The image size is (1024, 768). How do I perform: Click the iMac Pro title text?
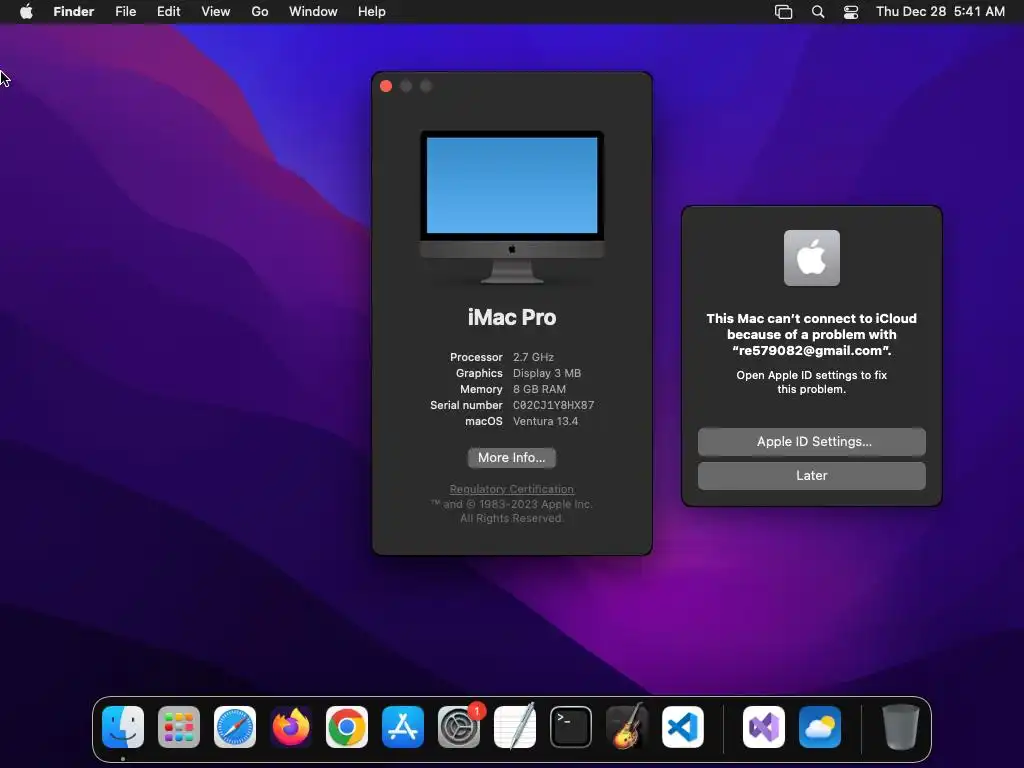512,317
